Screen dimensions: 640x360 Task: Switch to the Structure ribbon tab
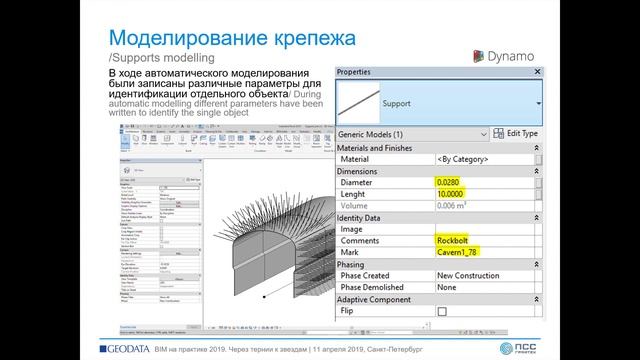[x=148, y=131]
